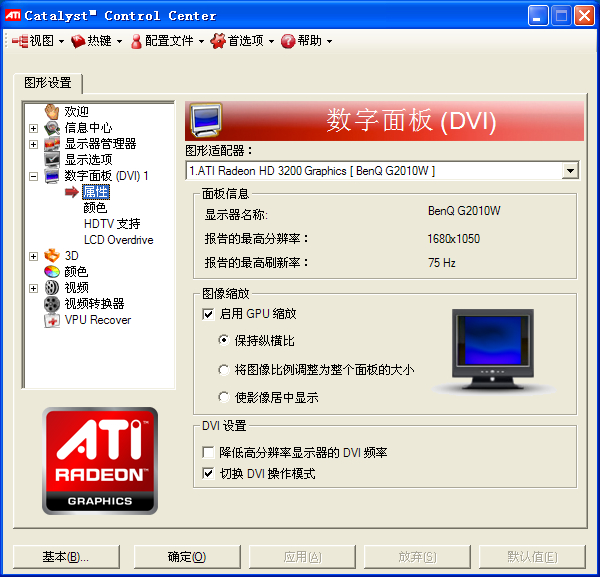600x577 pixels.
Task: Select 将图像比例调整为整个面板的大小 option
Action: coord(224,370)
